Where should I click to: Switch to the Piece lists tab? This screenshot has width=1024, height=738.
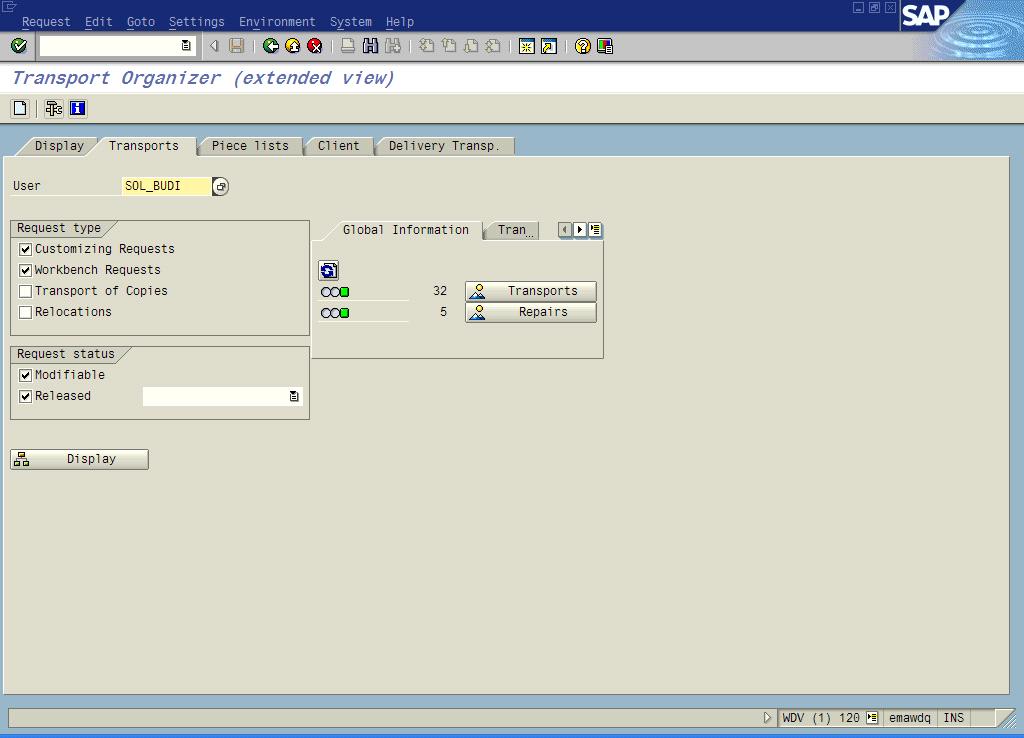tap(250, 146)
